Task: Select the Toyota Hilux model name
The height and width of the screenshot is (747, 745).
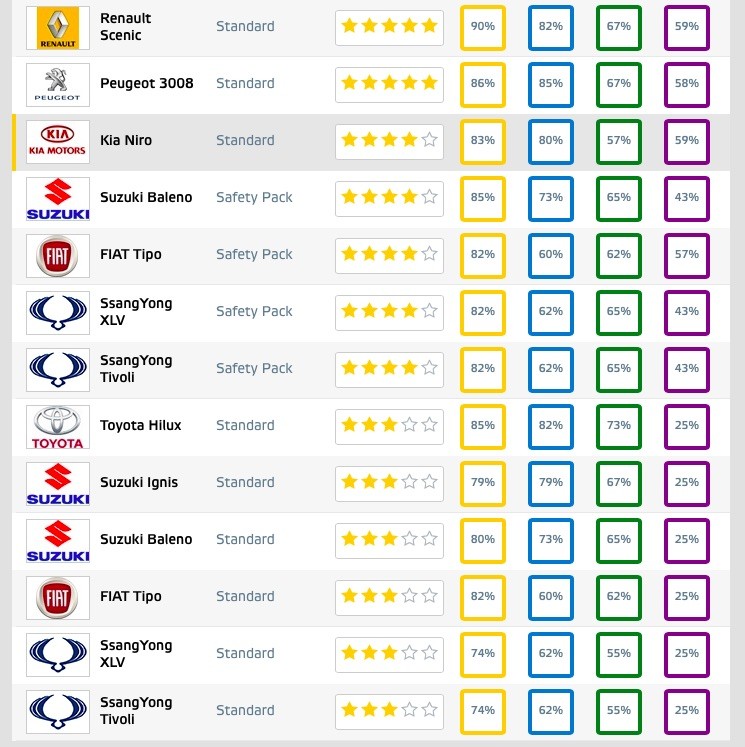Action: (141, 425)
